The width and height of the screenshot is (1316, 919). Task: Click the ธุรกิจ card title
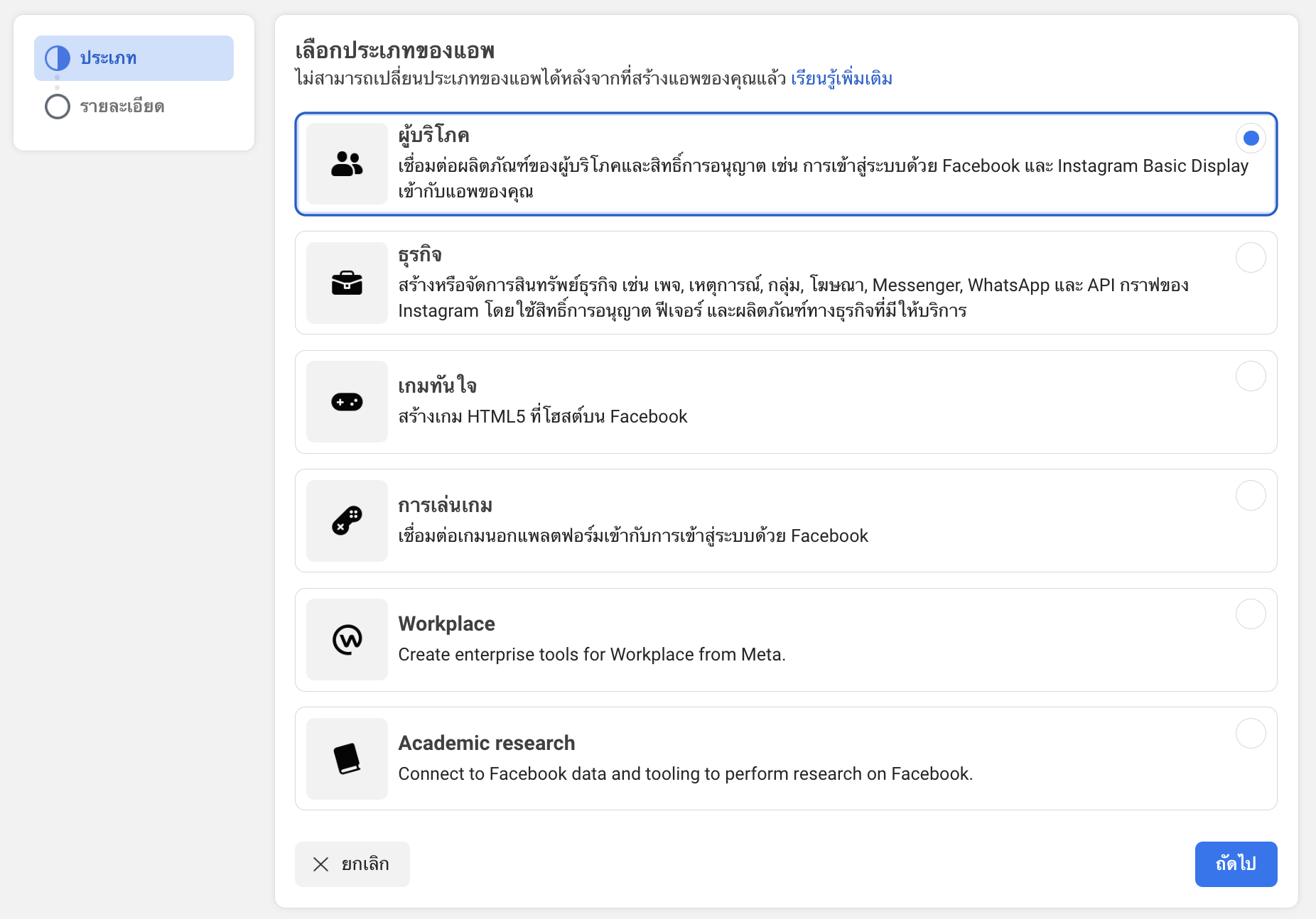pos(420,254)
